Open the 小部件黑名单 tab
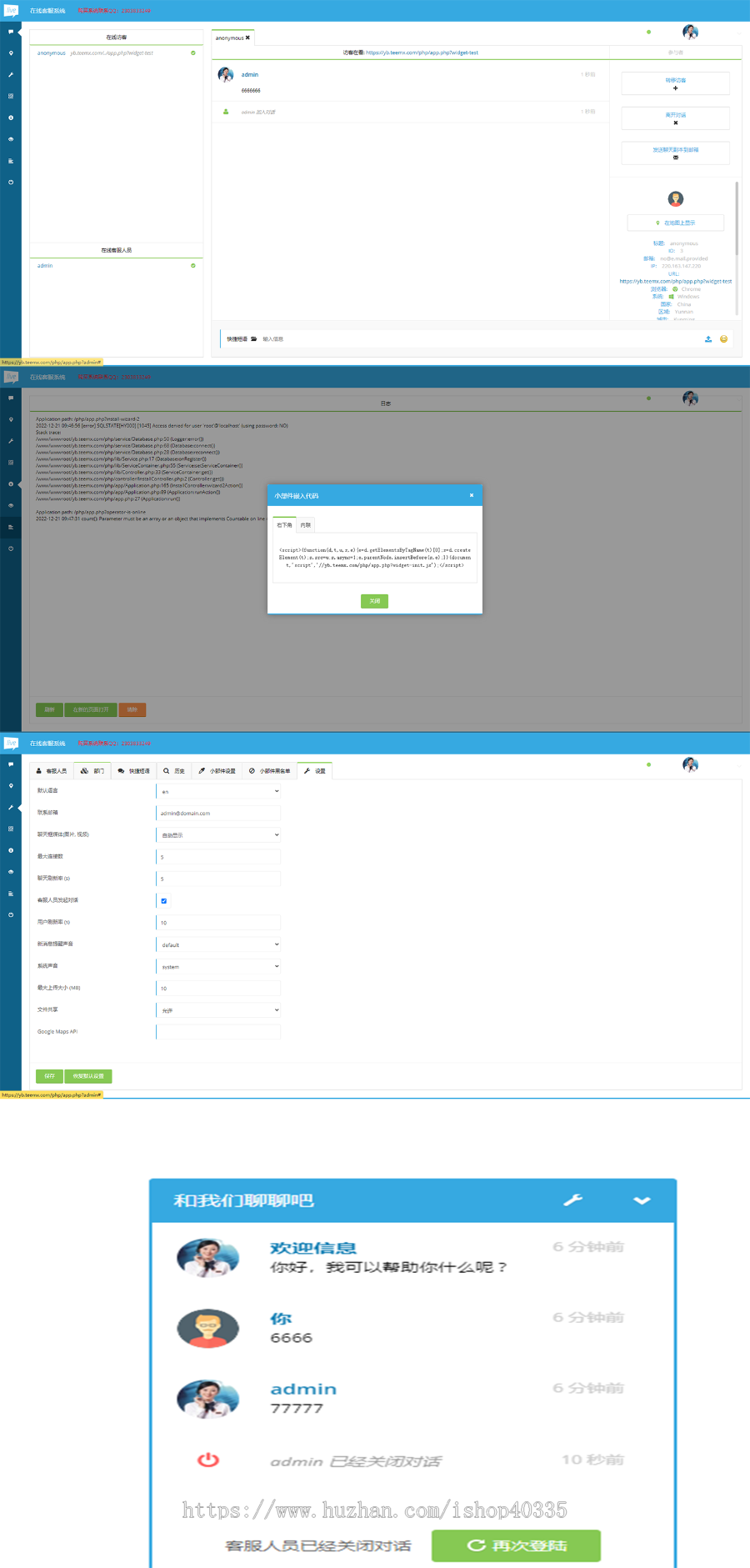 [x=270, y=771]
